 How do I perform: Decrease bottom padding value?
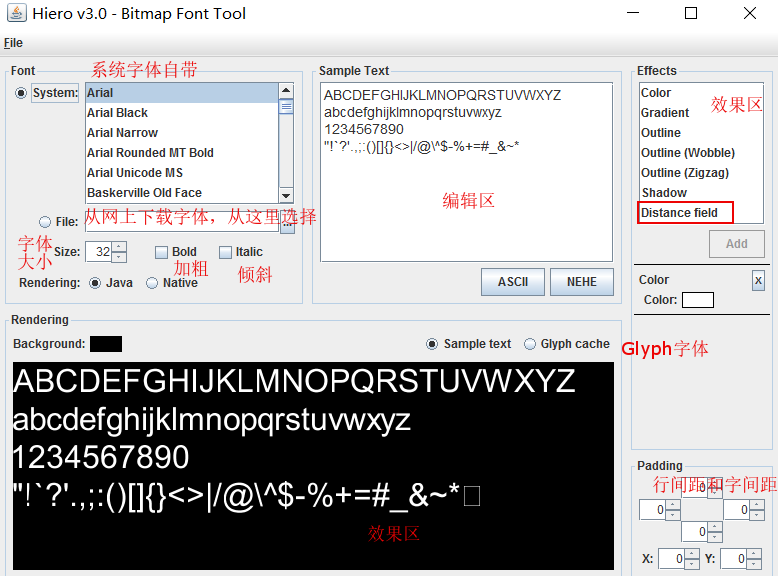click(x=715, y=537)
